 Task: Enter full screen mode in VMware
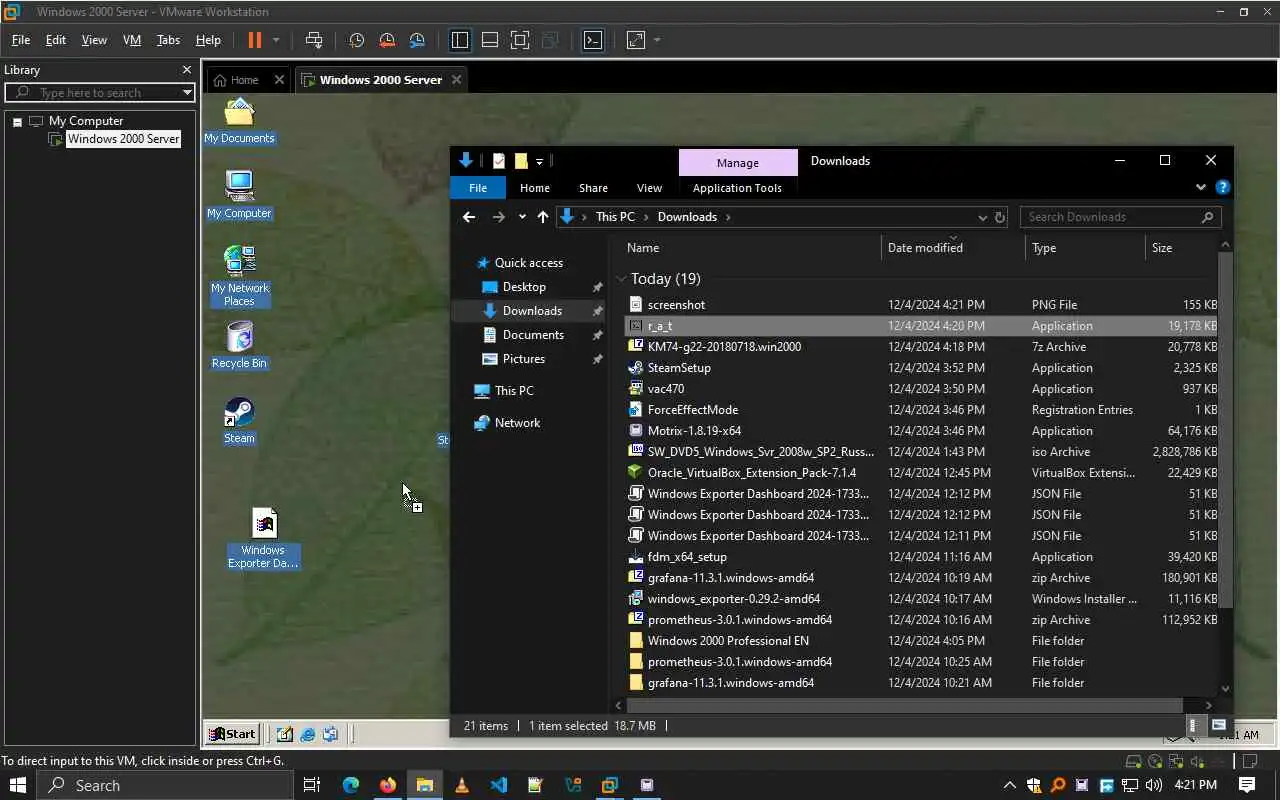tap(520, 40)
